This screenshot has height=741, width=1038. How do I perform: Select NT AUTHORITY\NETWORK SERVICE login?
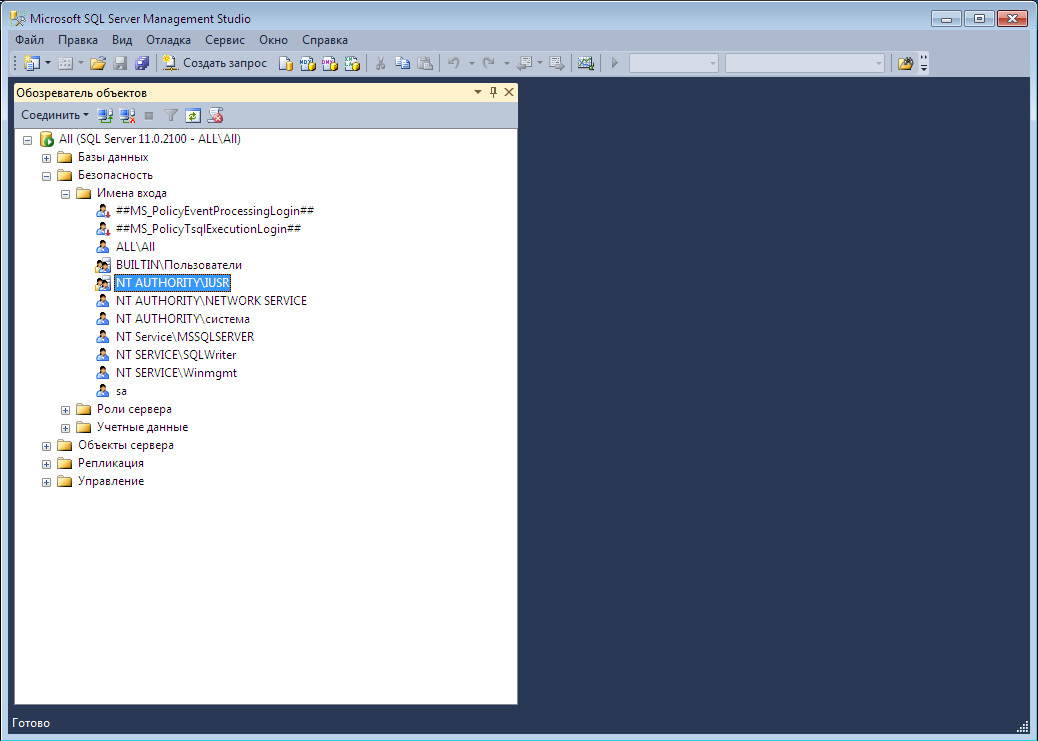click(x=211, y=301)
